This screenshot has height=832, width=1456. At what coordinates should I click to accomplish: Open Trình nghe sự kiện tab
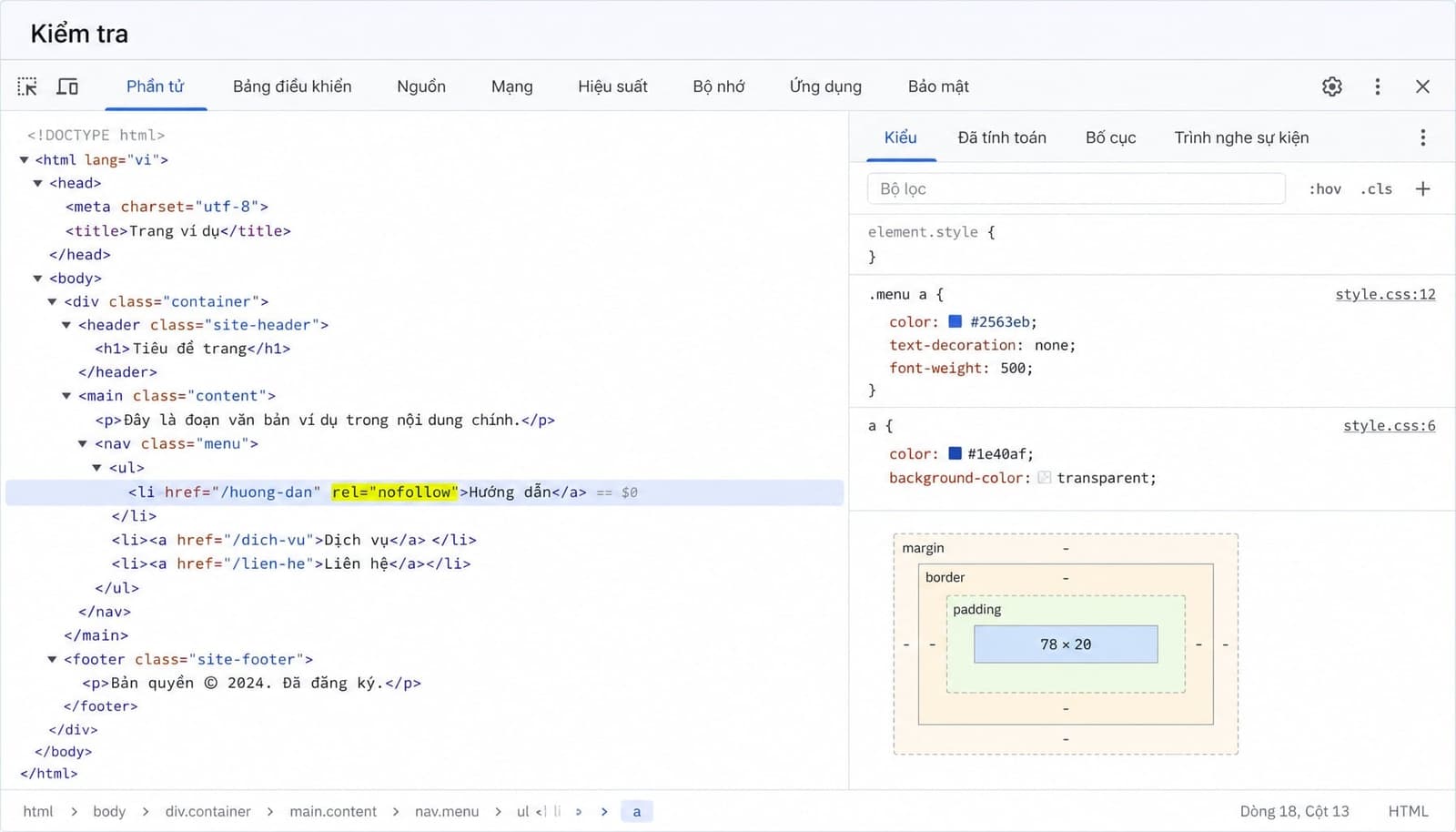1241,137
